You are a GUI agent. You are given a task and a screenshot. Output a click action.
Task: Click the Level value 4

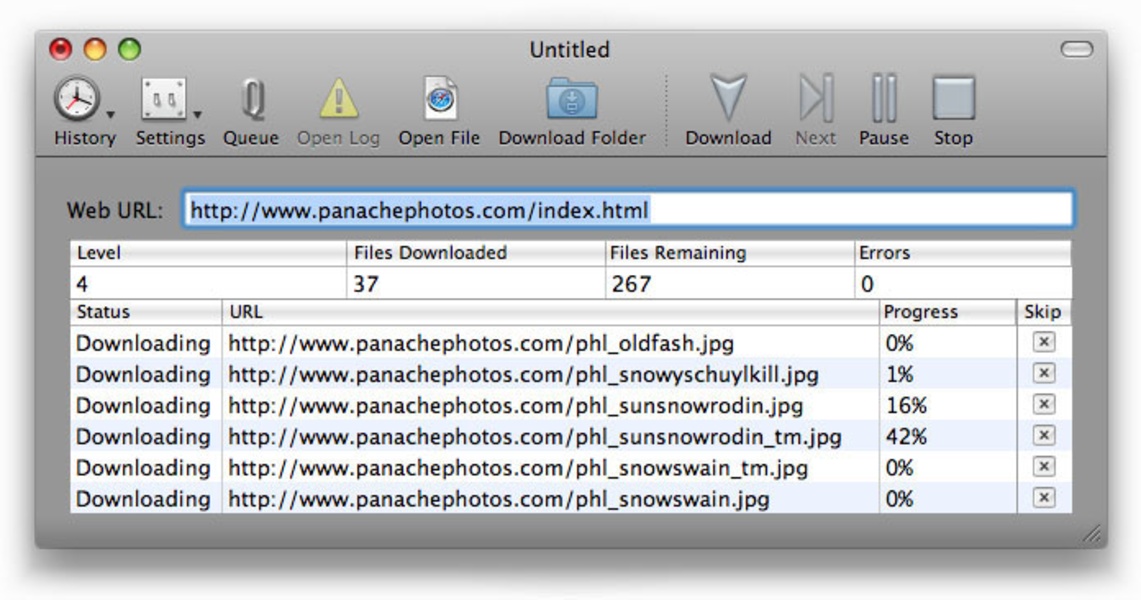(x=82, y=284)
